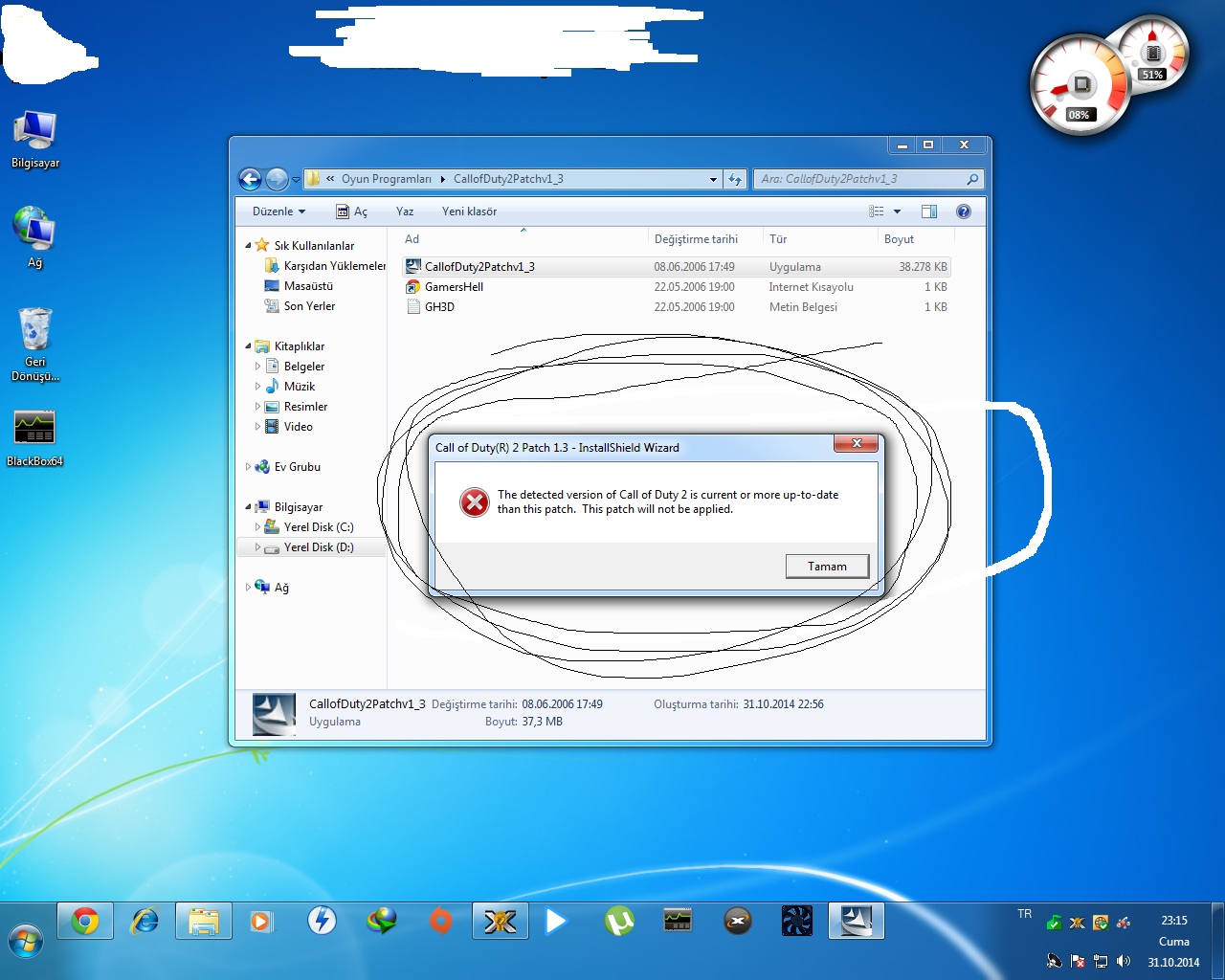Image resolution: width=1225 pixels, height=980 pixels.
Task: Close the Call of Duty 2 Patch dialog
Action: pos(857,443)
